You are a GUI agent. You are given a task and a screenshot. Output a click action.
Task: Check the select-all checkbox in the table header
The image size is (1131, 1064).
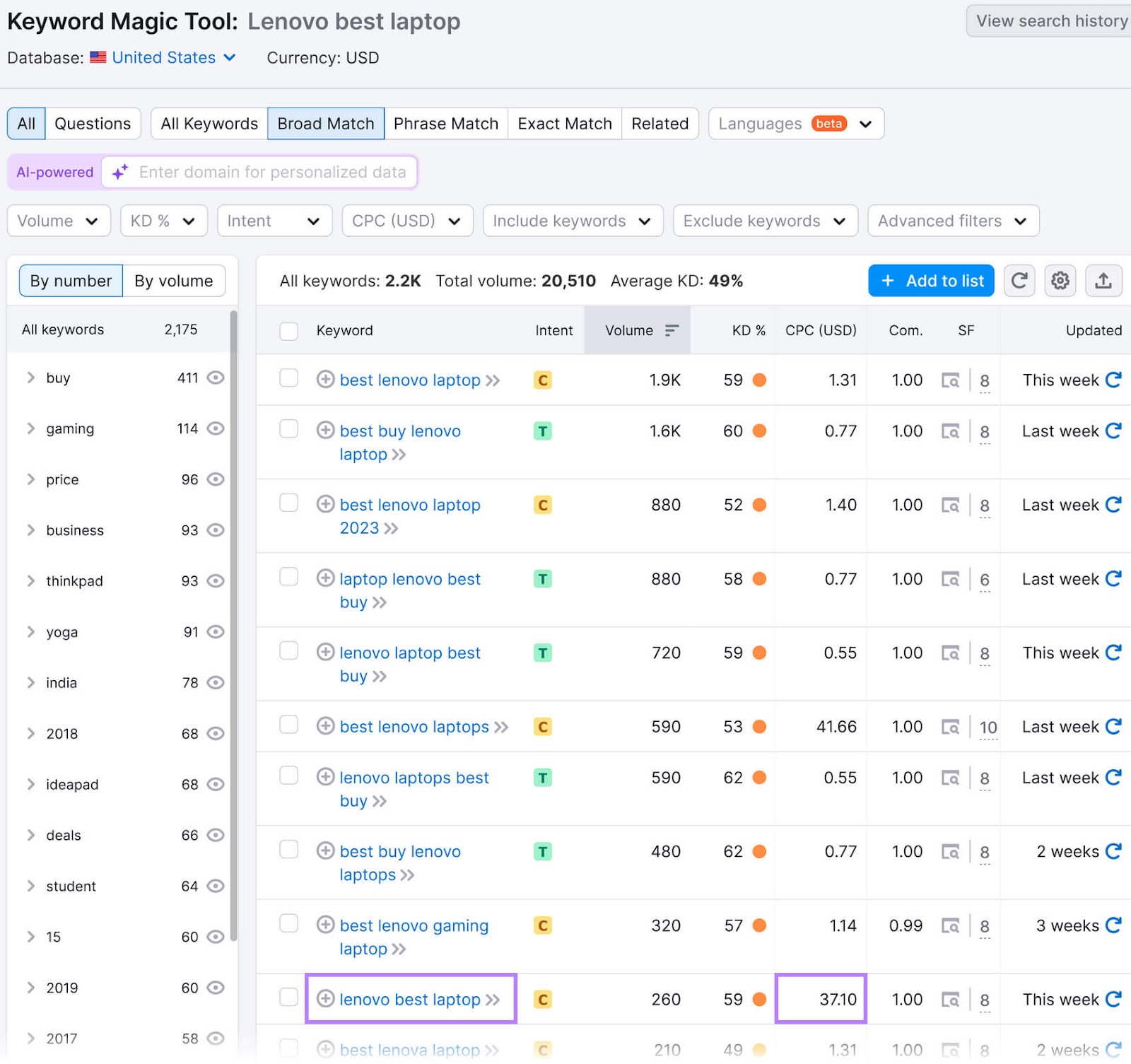click(288, 329)
